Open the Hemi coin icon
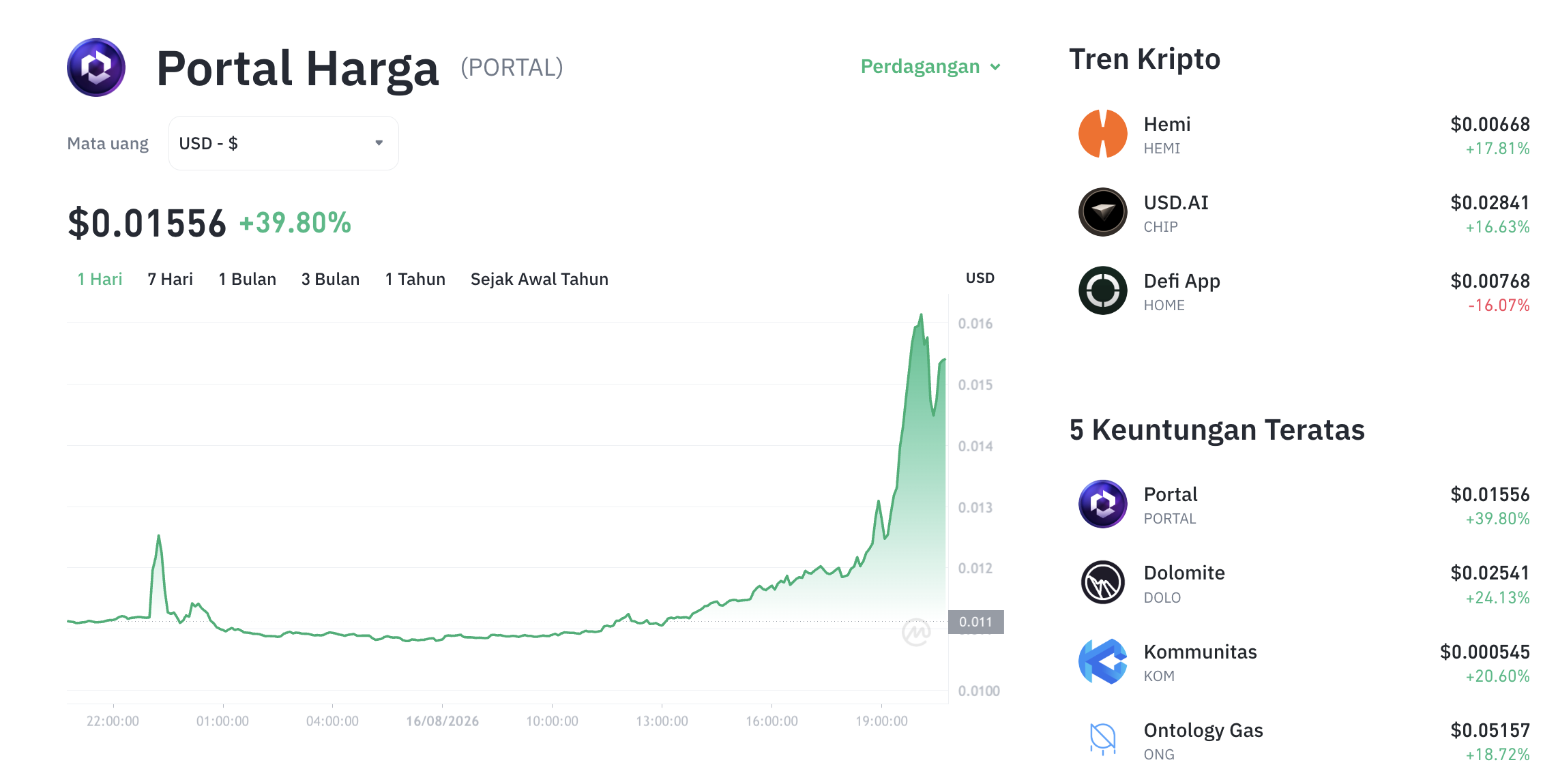1543x784 pixels. click(x=1102, y=134)
